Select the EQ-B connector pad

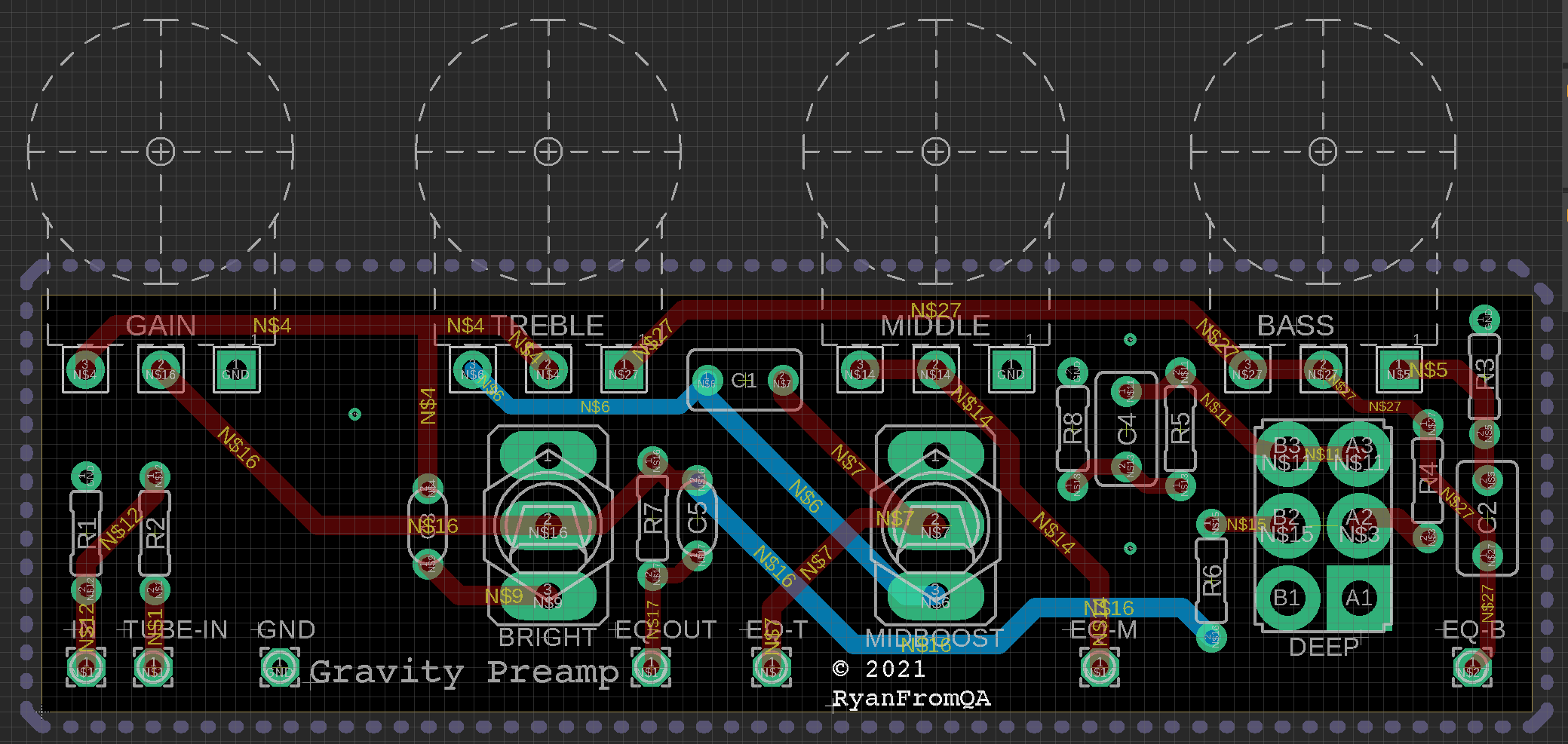tap(1472, 668)
